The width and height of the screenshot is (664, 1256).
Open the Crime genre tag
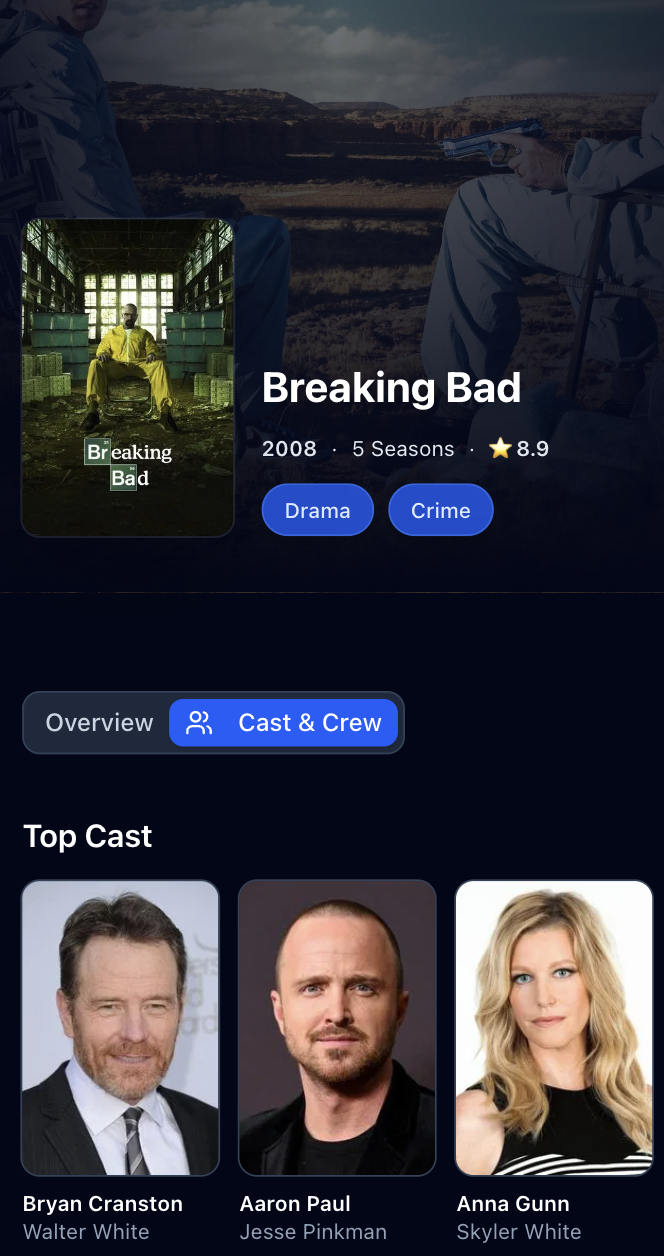[x=441, y=510]
